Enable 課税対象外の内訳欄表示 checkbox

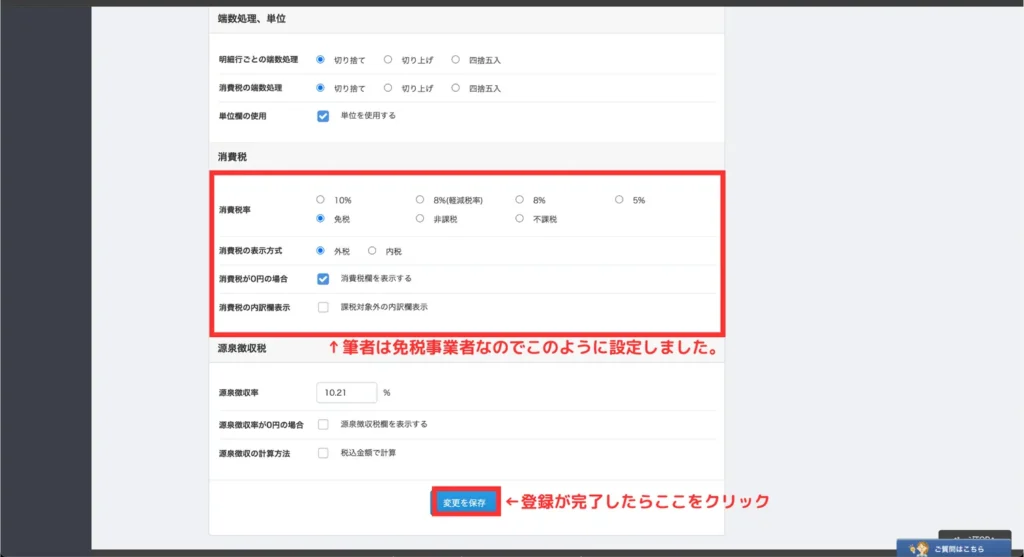[323, 307]
